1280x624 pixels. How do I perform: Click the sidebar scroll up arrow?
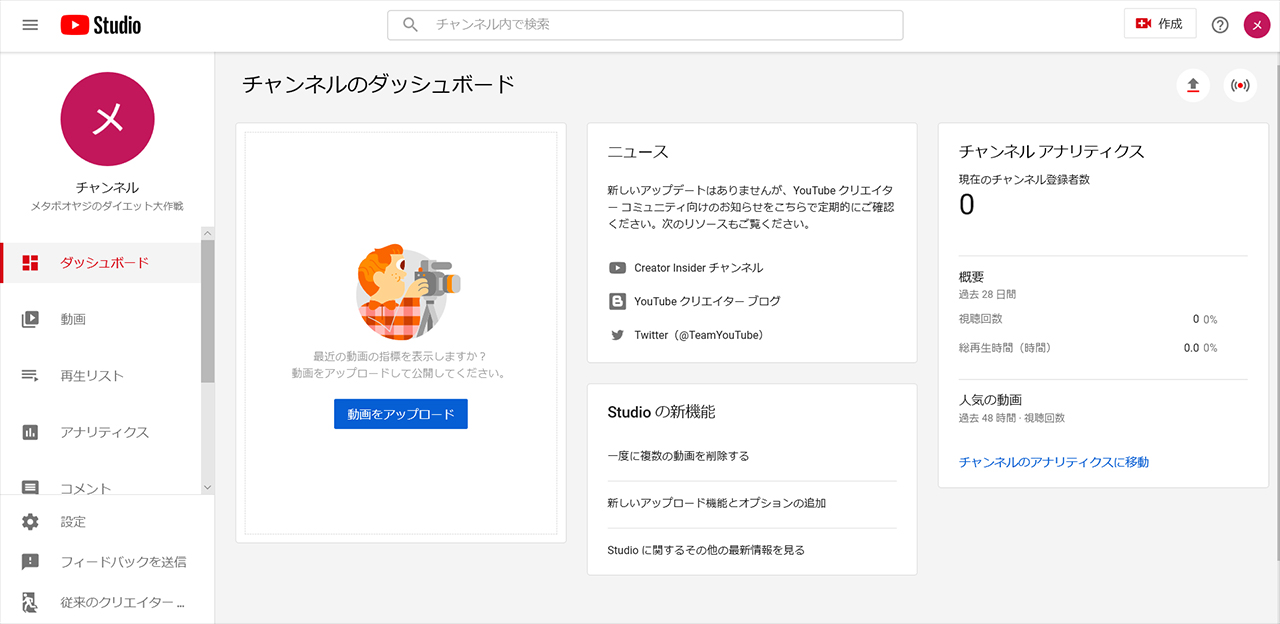(x=208, y=233)
